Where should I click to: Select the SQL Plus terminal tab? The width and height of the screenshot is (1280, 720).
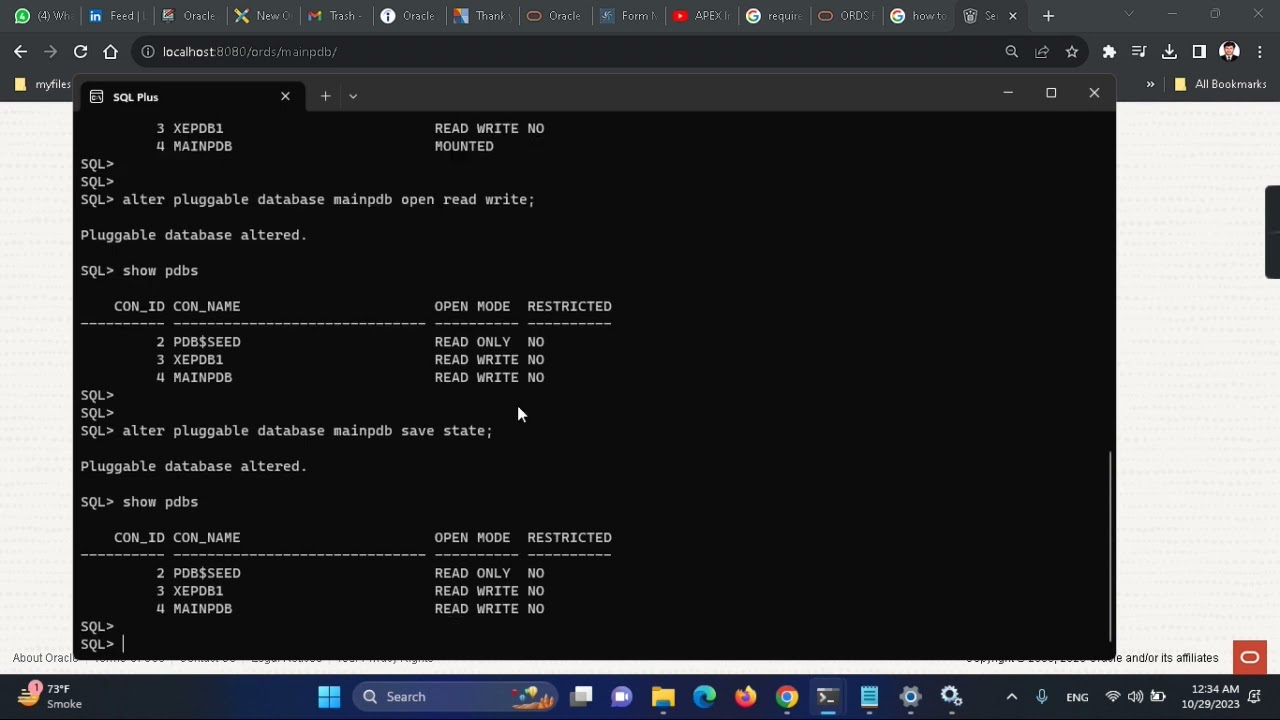[x=190, y=97]
